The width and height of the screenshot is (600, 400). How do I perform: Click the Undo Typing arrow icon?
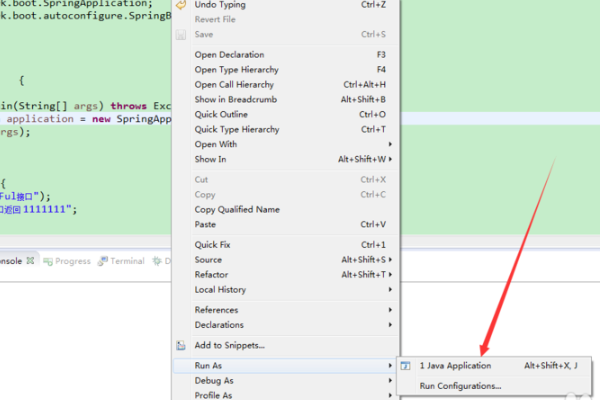(181, 5)
